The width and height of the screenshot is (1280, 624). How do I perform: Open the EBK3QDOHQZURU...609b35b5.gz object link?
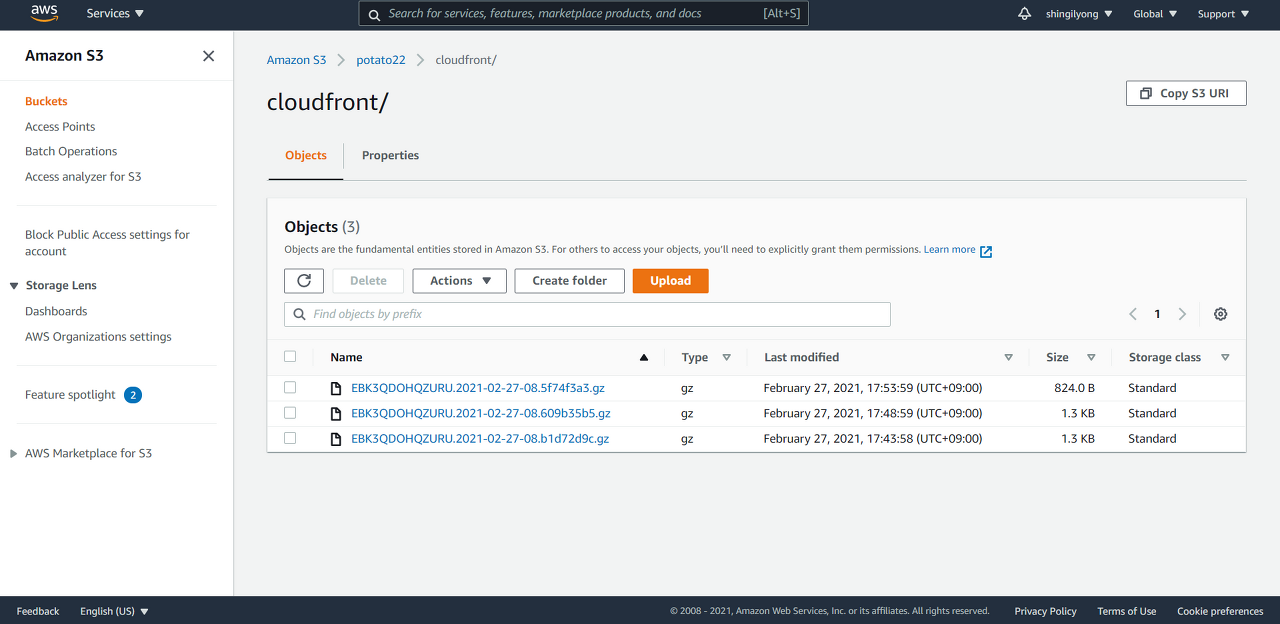pos(481,413)
